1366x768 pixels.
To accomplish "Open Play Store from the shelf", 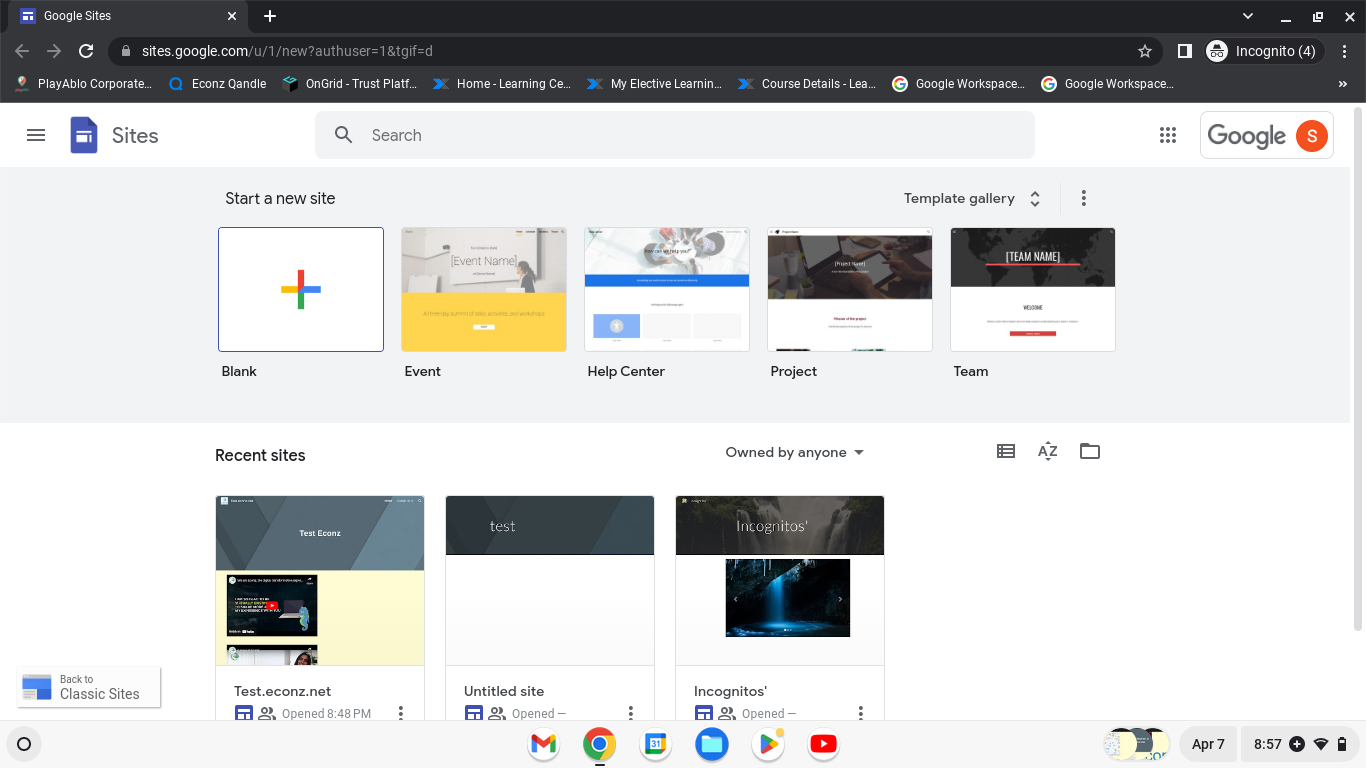I will pos(767,744).
